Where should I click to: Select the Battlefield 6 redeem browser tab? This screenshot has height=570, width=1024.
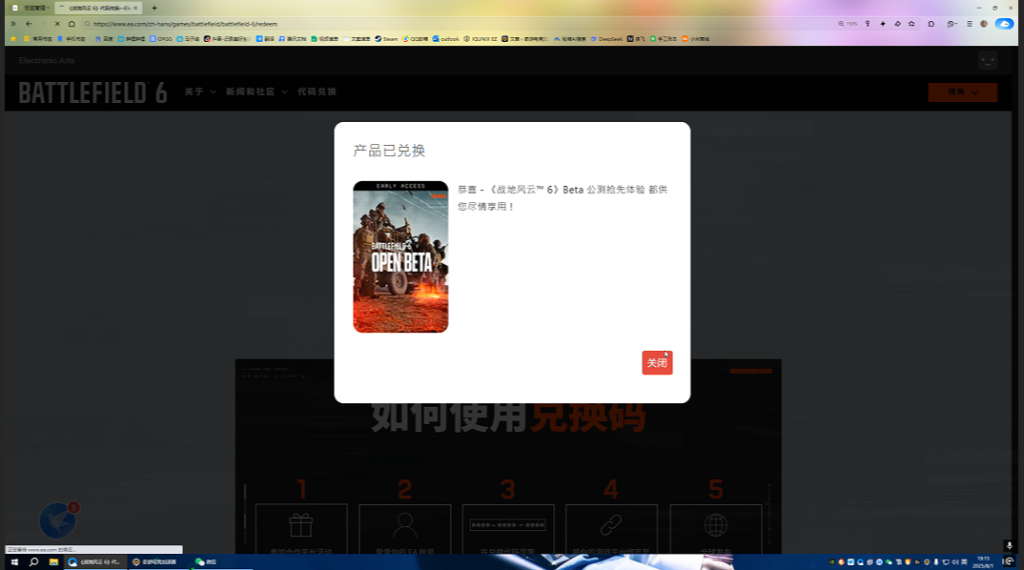(x=98, y=8)
